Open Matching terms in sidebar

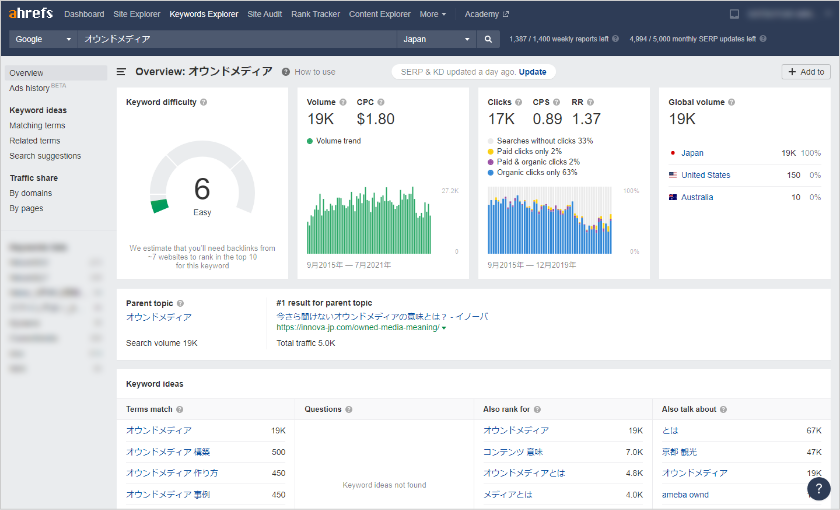point(37,125)
